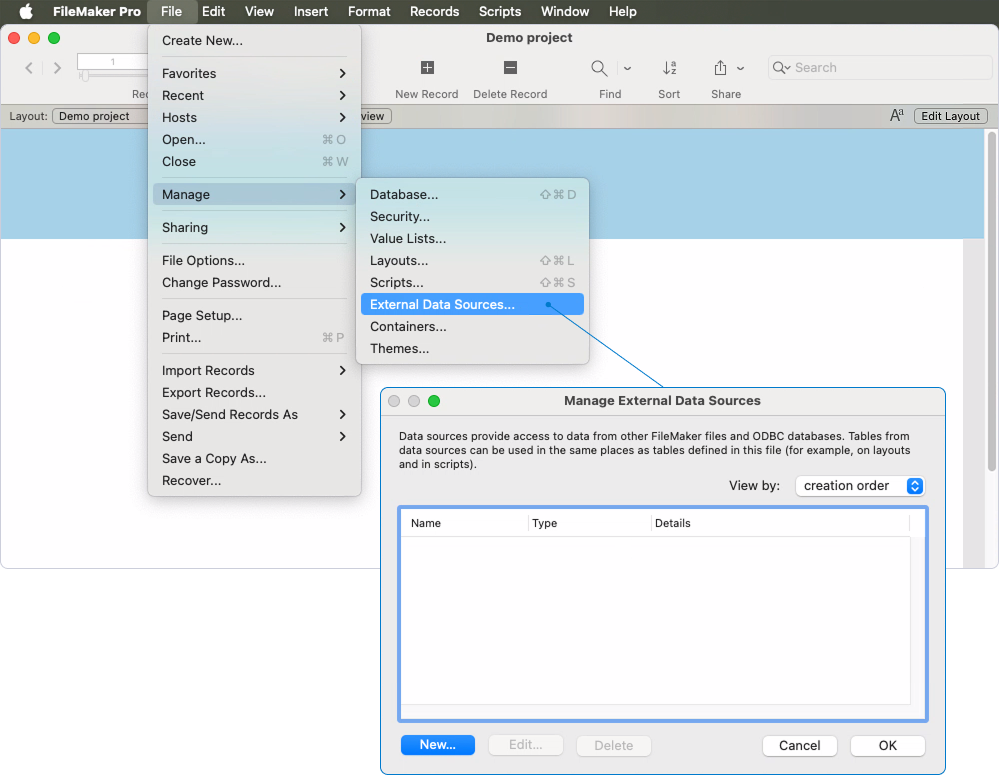999x775 pixels.
Task: Expand the Hosts submenu
Action: [x=255, y=117]
